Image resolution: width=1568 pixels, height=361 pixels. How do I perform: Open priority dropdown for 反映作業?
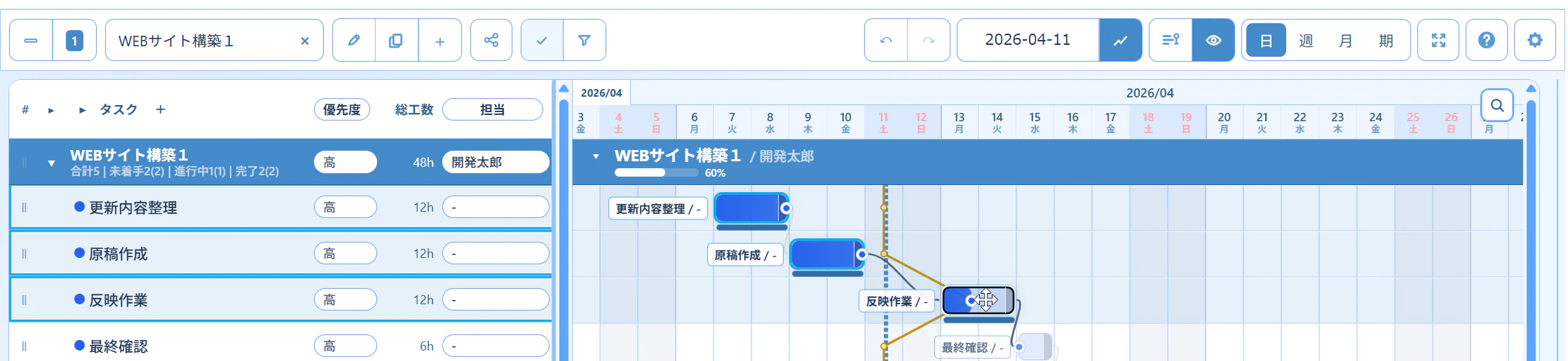(x=346, y=299)
